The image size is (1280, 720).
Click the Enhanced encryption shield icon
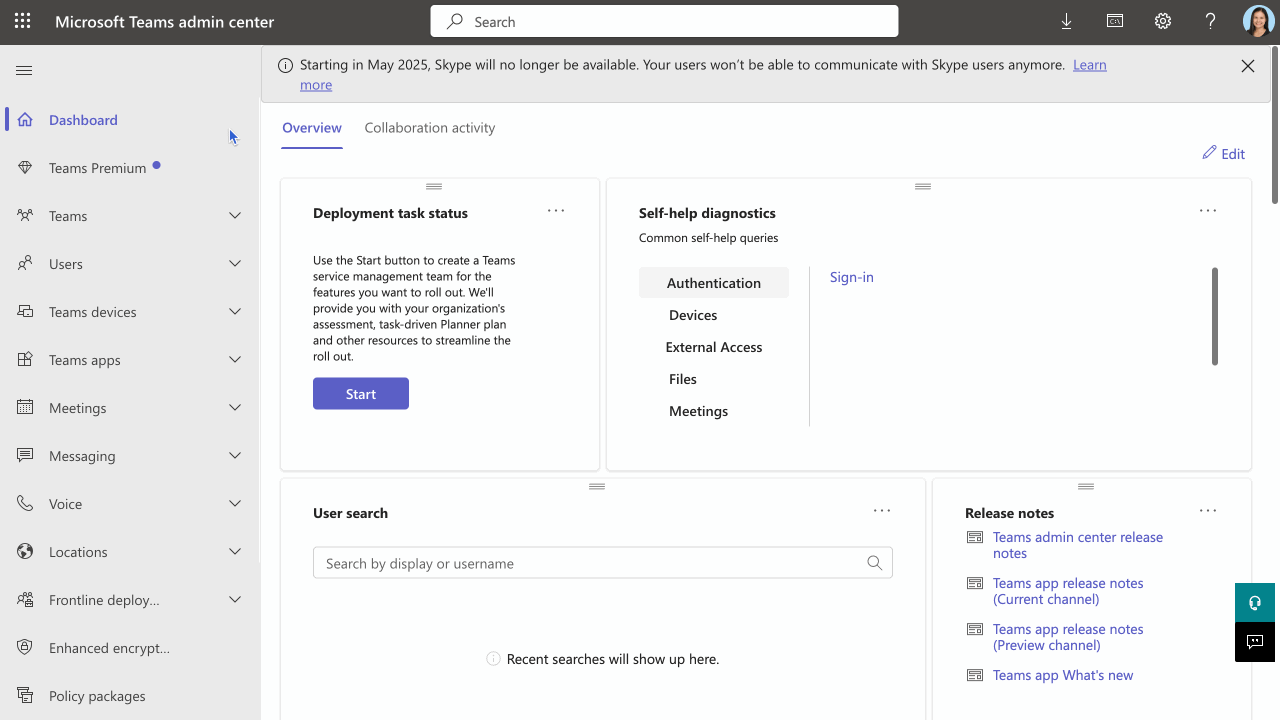[25, 647]
